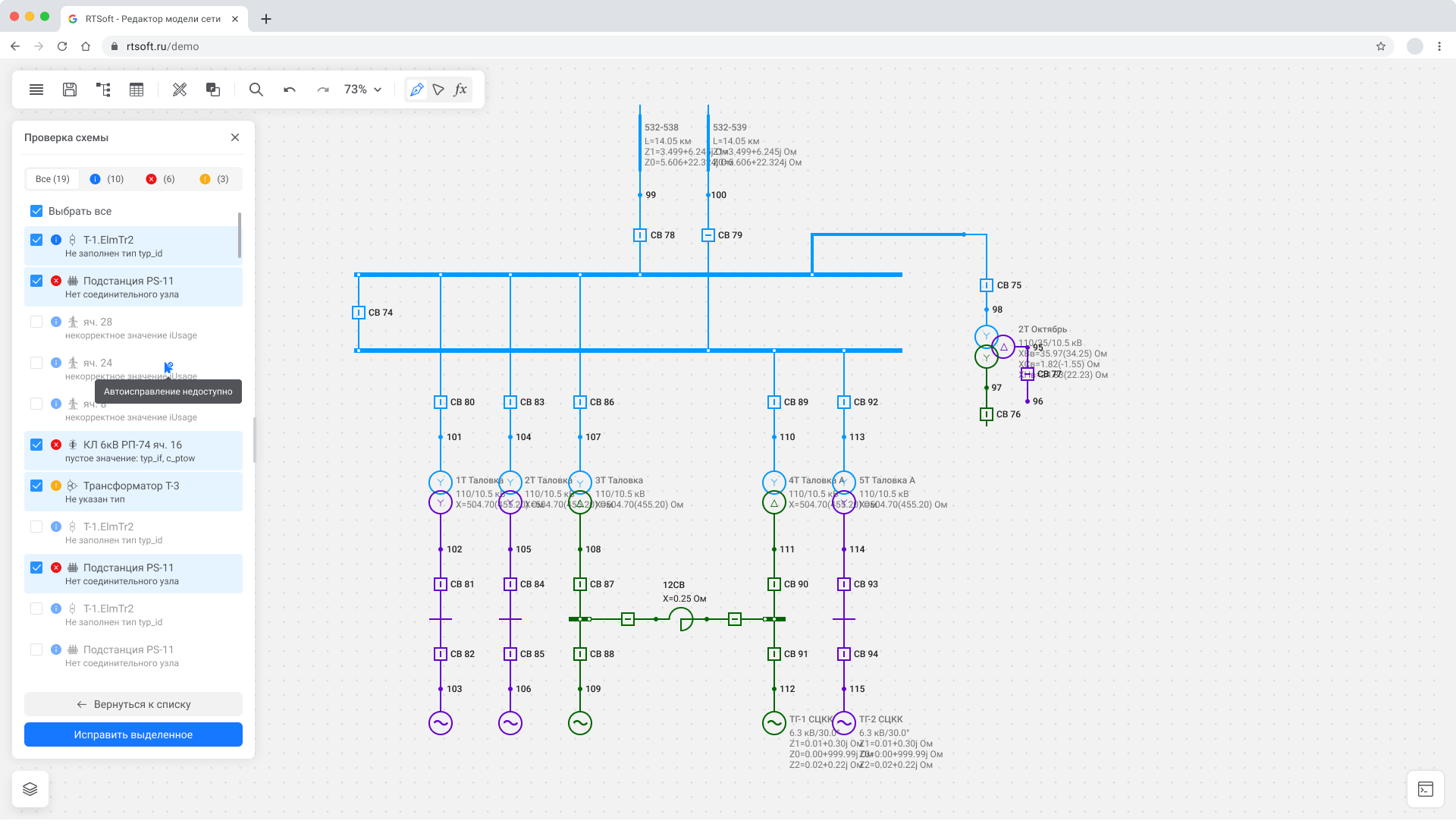Select the generator below node 103
Screen dimensions: 1456x824
(441, 723)
